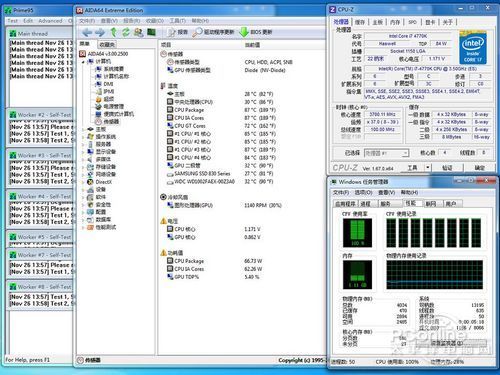Open AIDA64 文件(F) menu
500x375 pixels.
tap(87, 21)
